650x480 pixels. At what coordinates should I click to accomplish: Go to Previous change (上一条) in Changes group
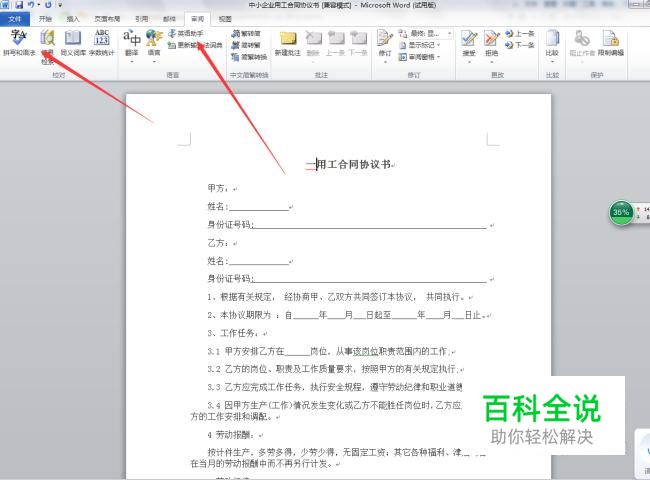click(520, 34)
